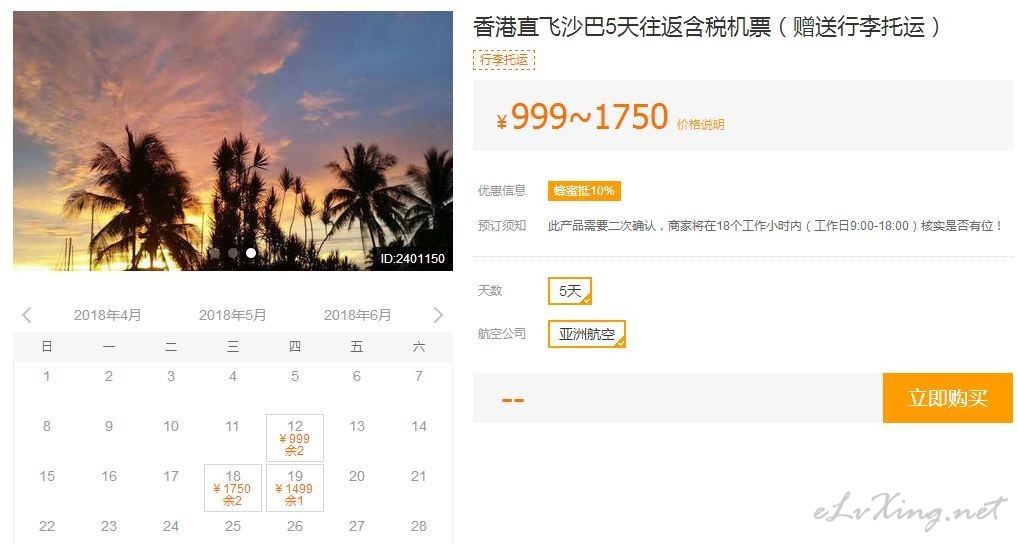Select April 12 priced ¥999
Viewport: 1018px width, 544px height.
point(295,438)
